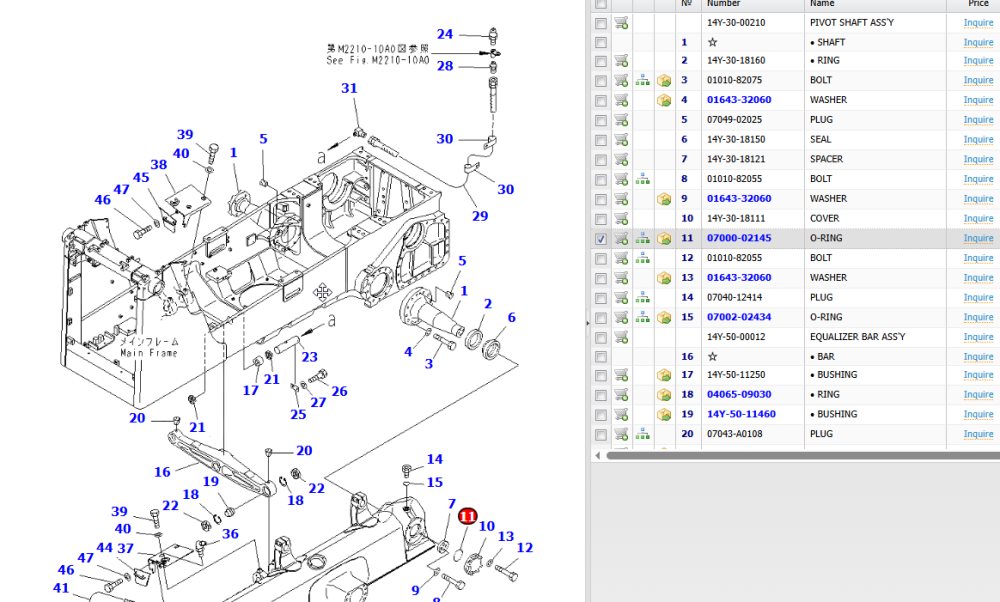Tick the EQUALIZER BAR ASS'Y checkbox
Image resolution: width=1000 pixels, height=602 pixels.
pyautogui.click(x=601, y=337)
